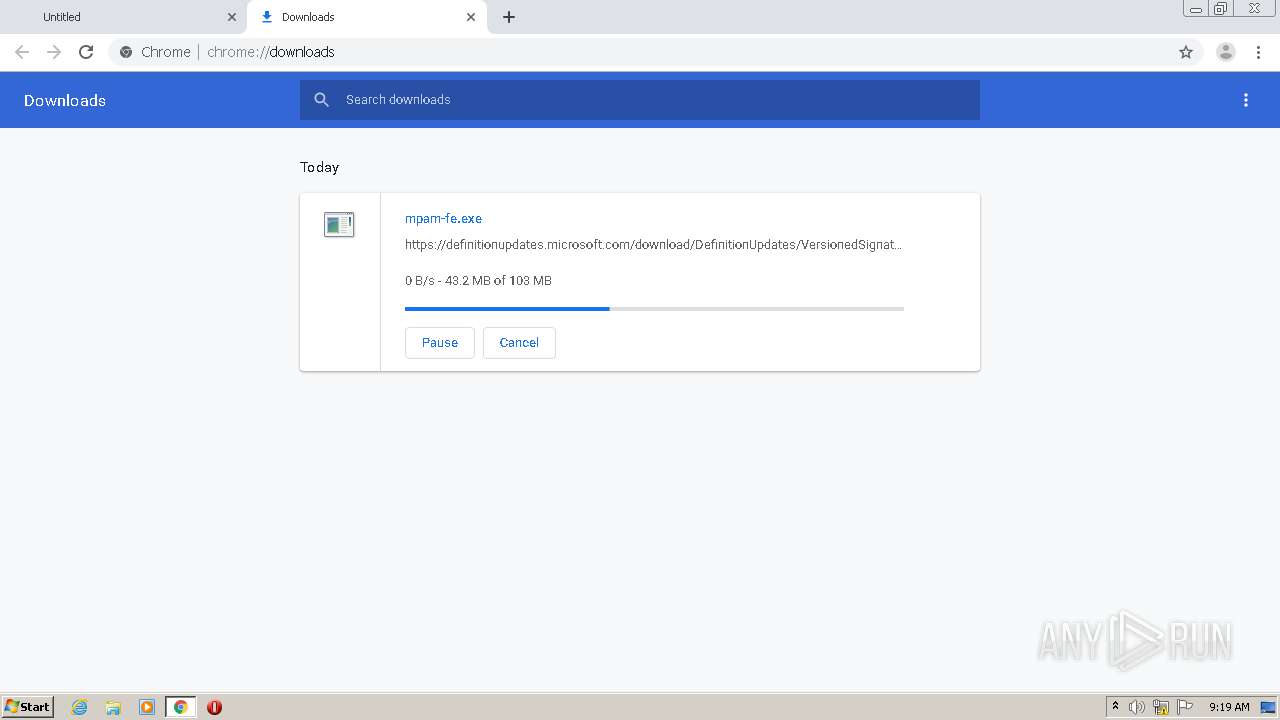Click the Downloads page title
The height and width of the screenshot is (720, 1280).
pos(65,100)
